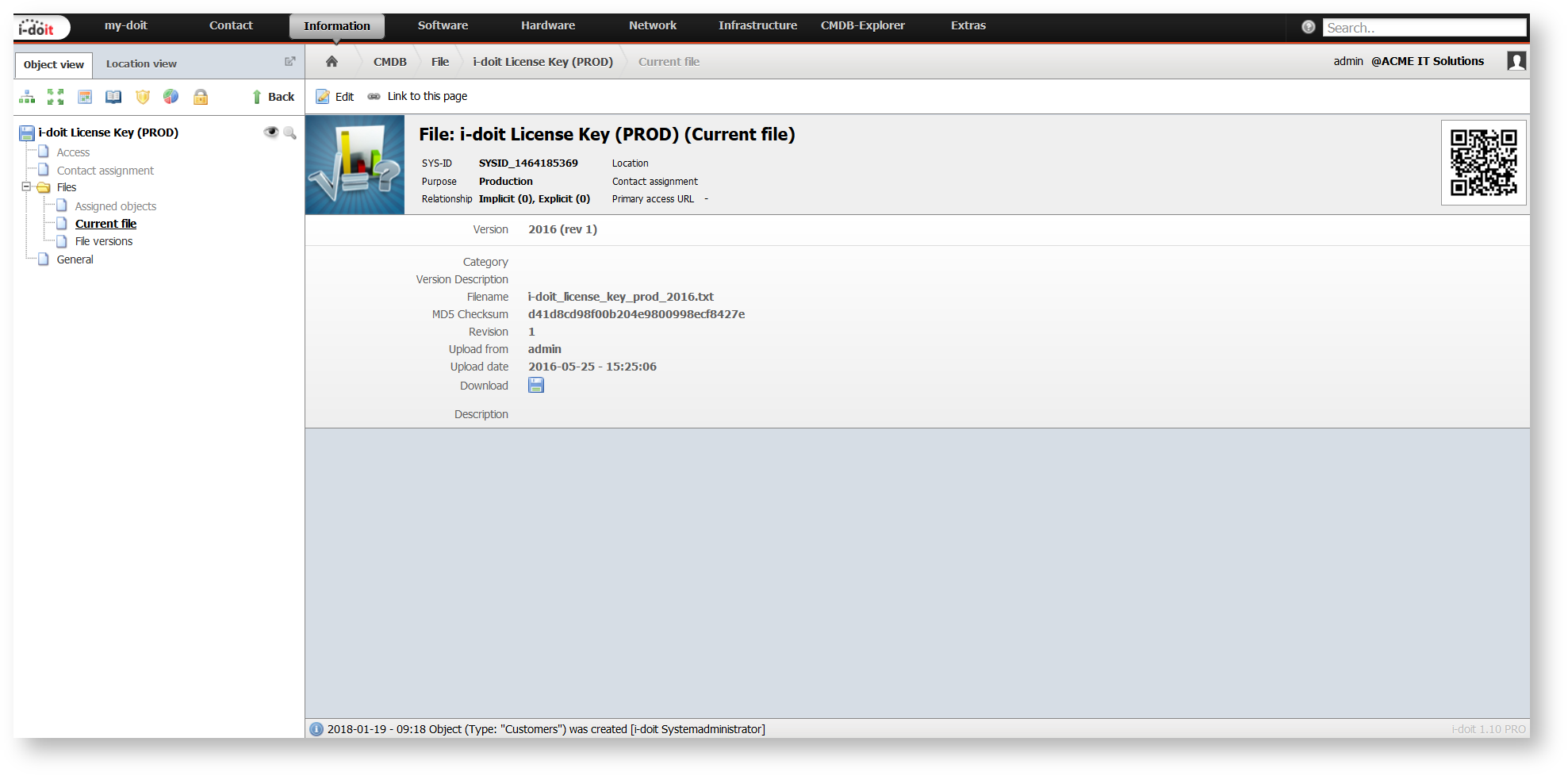Click Link to this page
The width and height of the screenshot is (1568, 776).
(418, 97)
